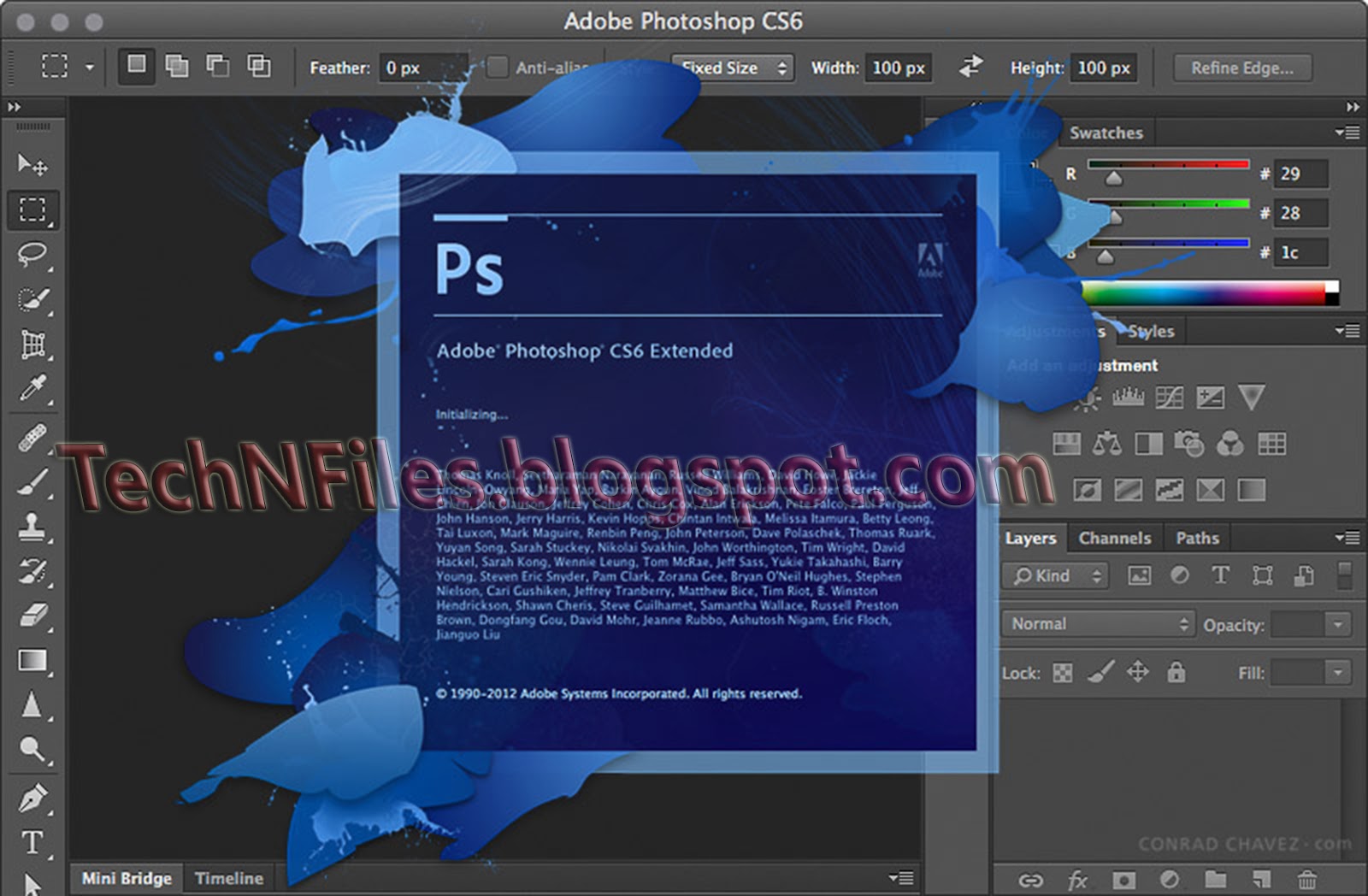Open the Styles tab
The image size is (1368, 896).
click(1151, 331)
